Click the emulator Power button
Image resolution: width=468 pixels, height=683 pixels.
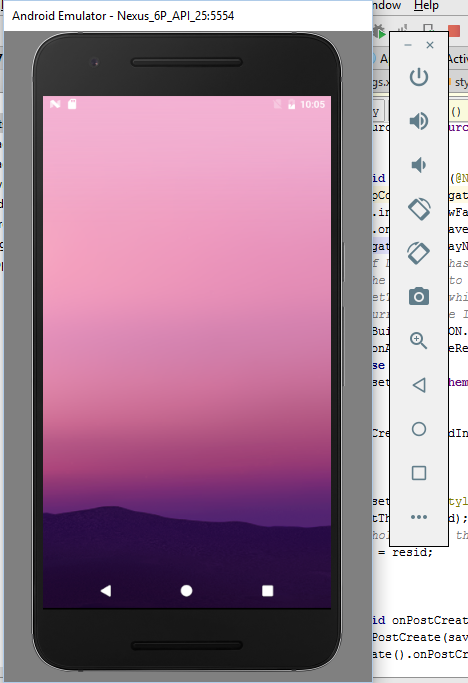click(419, 77)
